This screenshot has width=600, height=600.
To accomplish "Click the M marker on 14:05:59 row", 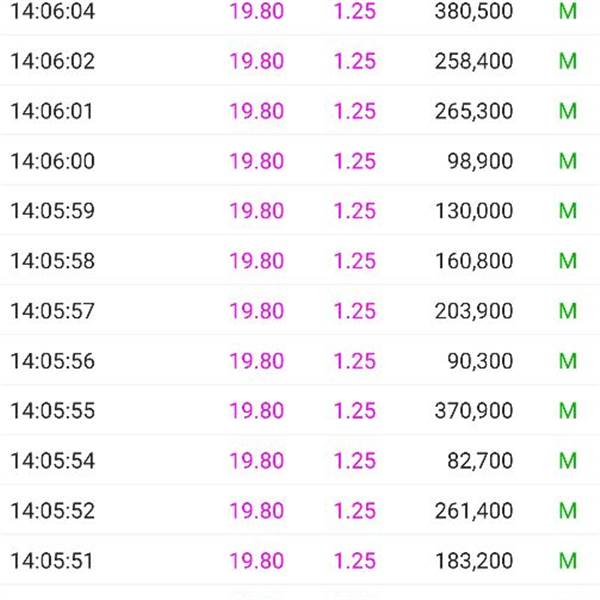I will coord(567,211).
